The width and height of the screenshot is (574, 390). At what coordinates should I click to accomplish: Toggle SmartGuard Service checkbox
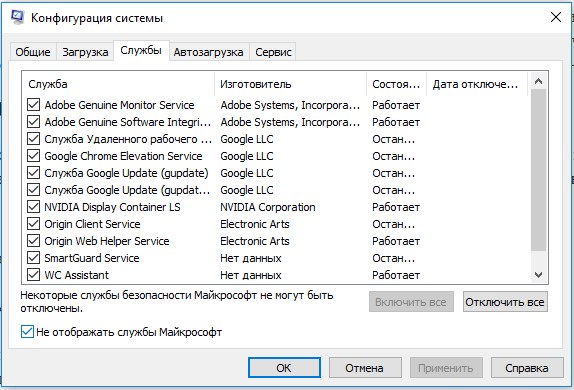pyautogui.click(x=33, y=258)
